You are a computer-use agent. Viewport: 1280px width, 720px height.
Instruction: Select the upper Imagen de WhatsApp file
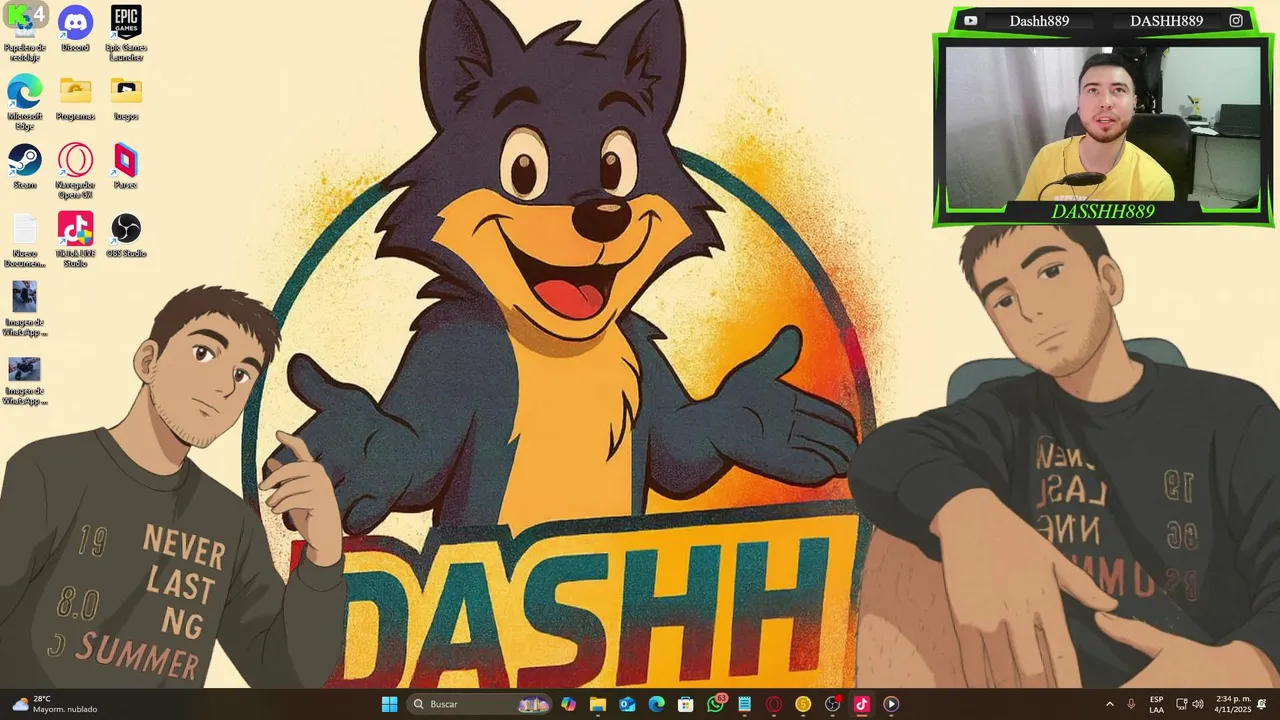pos(25,309)
